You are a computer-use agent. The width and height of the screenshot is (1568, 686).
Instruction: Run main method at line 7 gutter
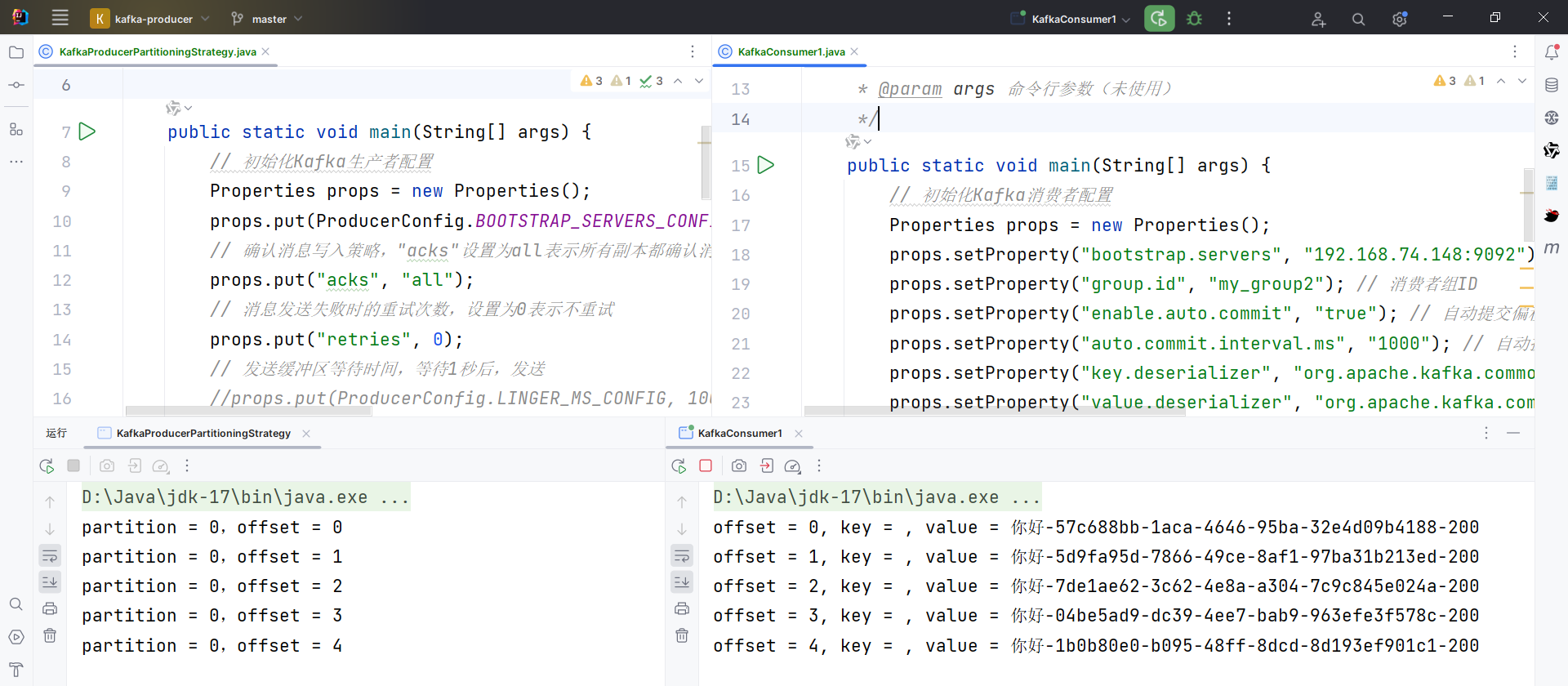tap(87, 131)
